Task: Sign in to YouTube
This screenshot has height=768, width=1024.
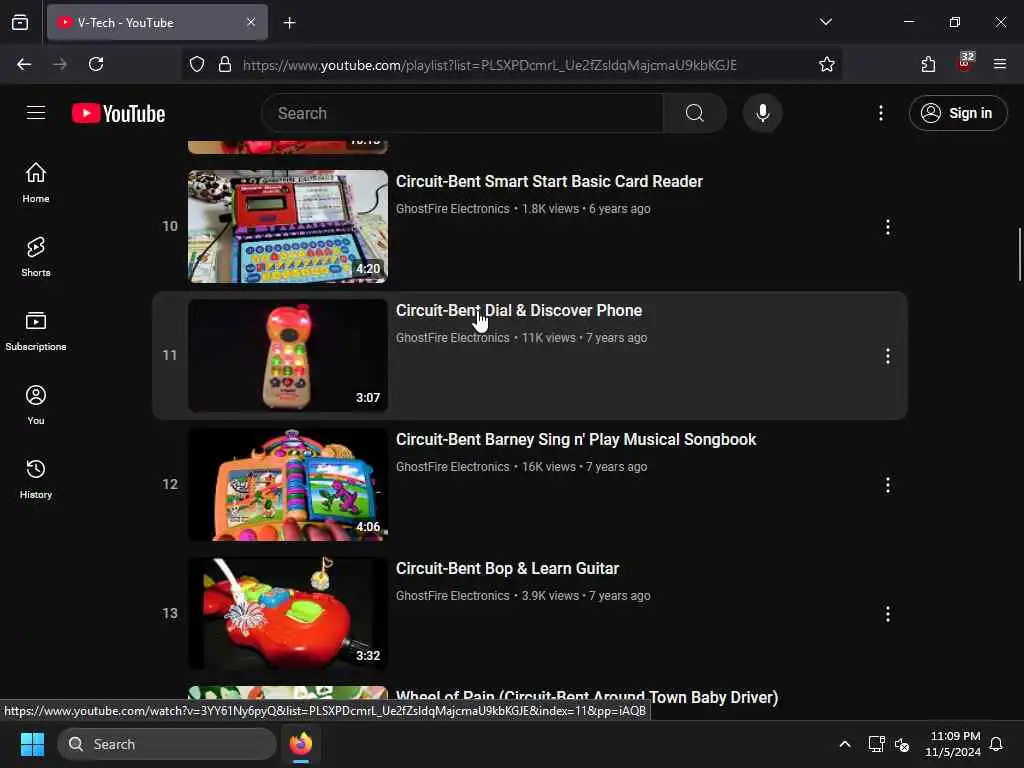Action: click(957, 113)
